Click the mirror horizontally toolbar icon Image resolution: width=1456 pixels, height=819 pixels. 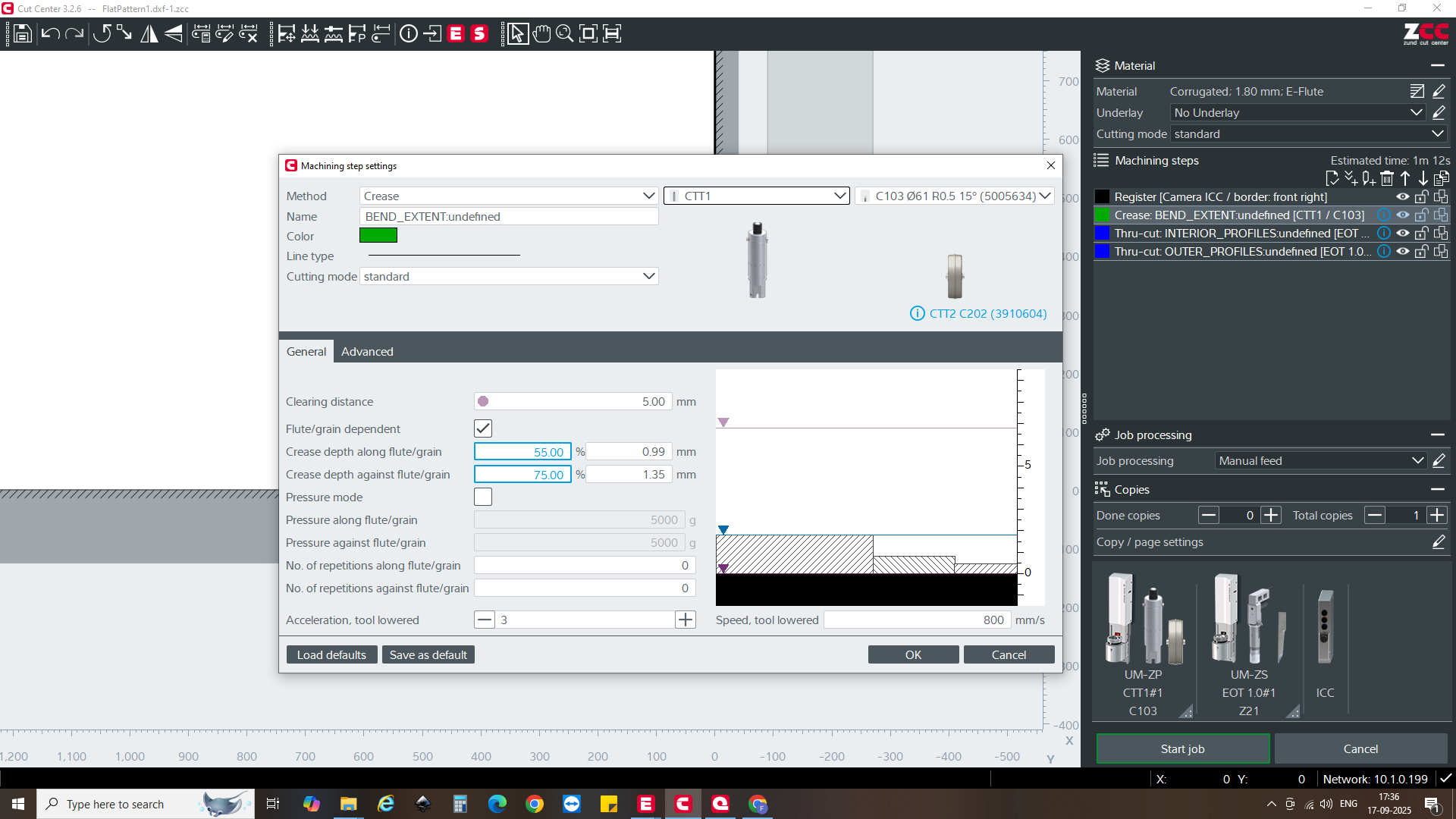pos(149,34)
